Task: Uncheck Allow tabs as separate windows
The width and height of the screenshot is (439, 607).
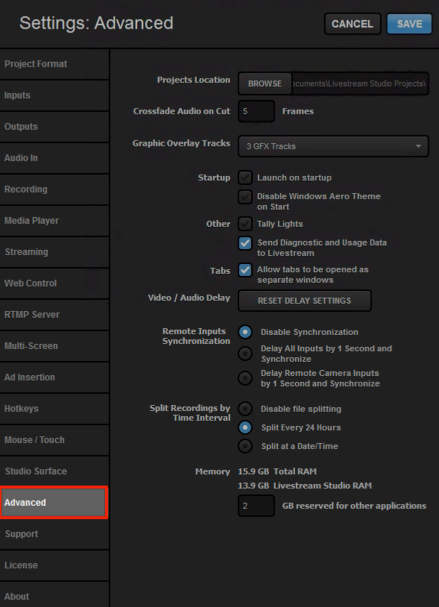Action: click(245, 270)
